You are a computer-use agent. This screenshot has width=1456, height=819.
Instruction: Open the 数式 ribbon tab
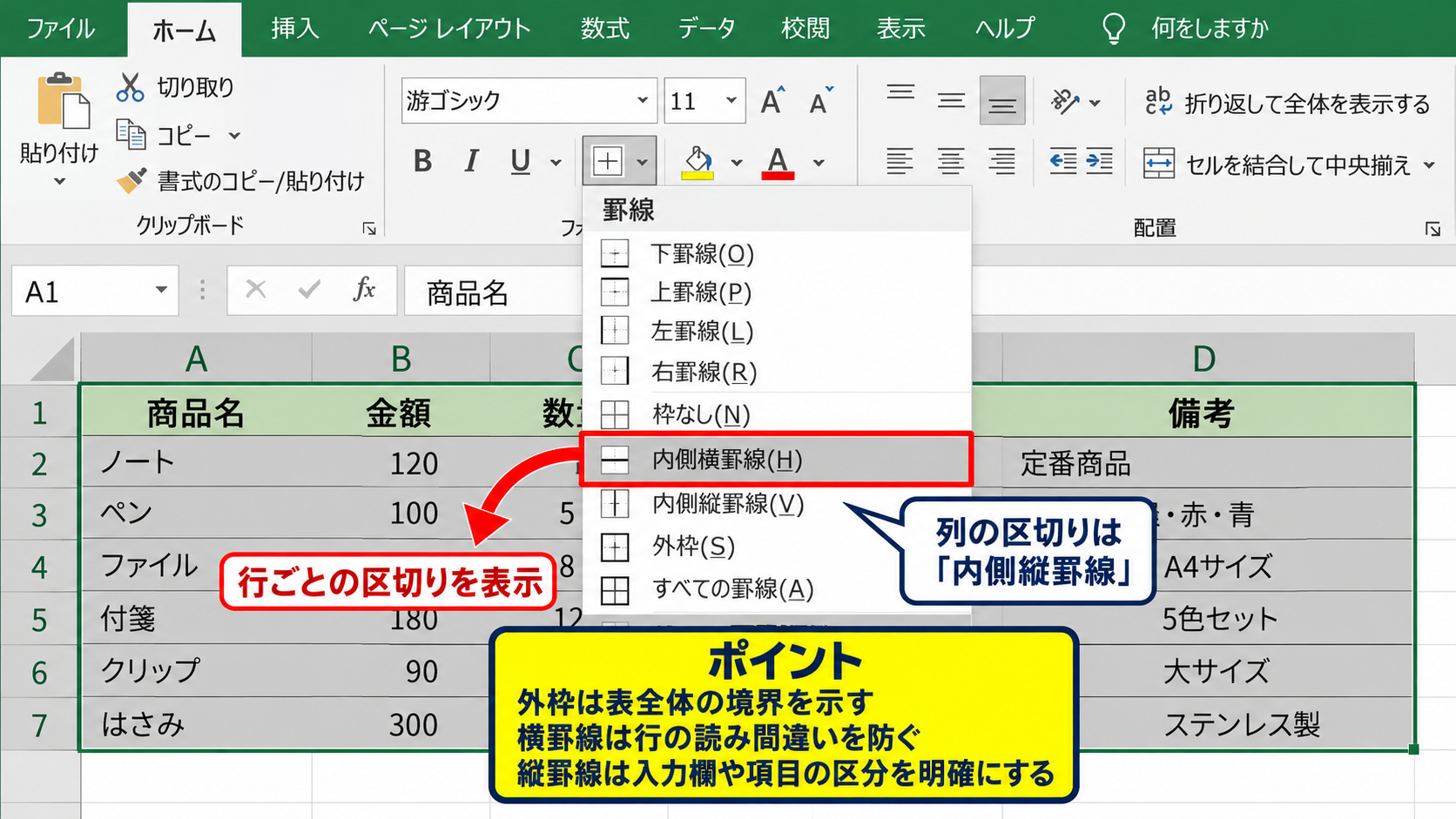604,29
